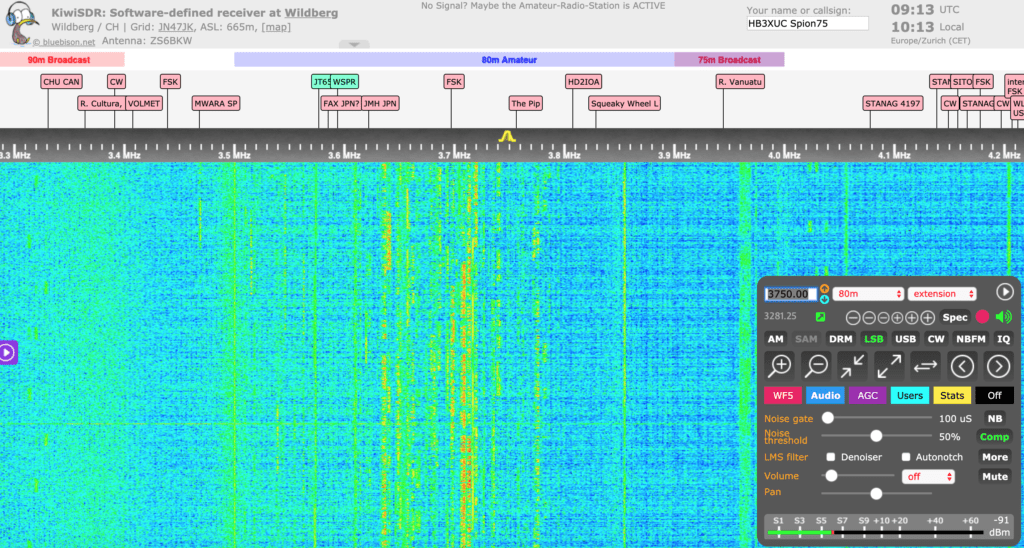Open the [map] link in header
The image size is (1024, 548).
click(276, 27)
